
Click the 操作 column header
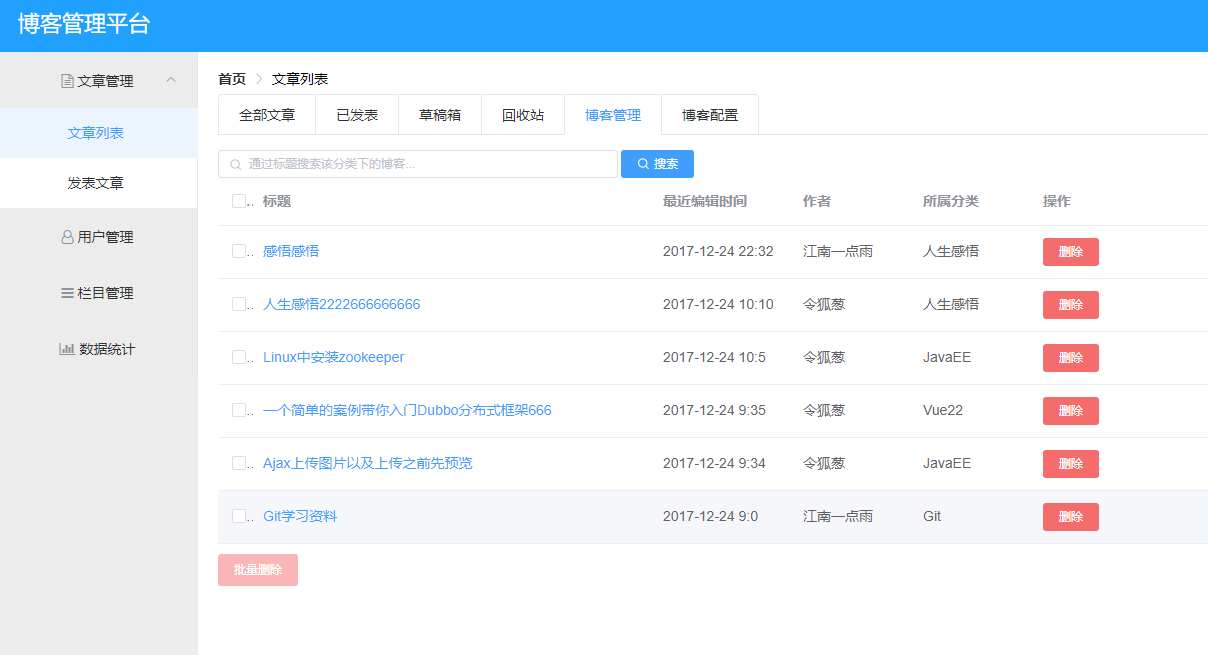(1057, 201)
